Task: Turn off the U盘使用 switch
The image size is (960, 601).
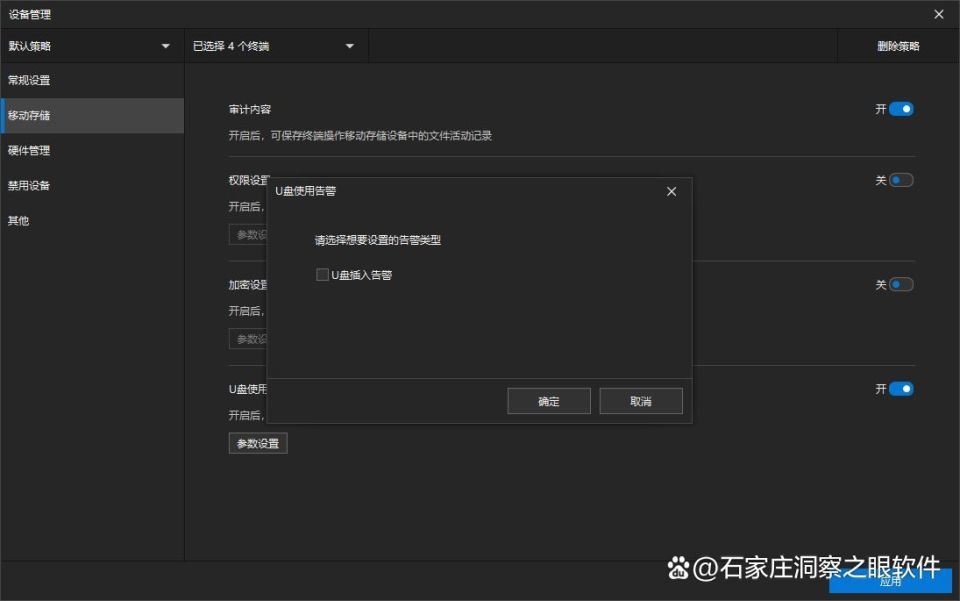Action: click(x=901, y=389)
